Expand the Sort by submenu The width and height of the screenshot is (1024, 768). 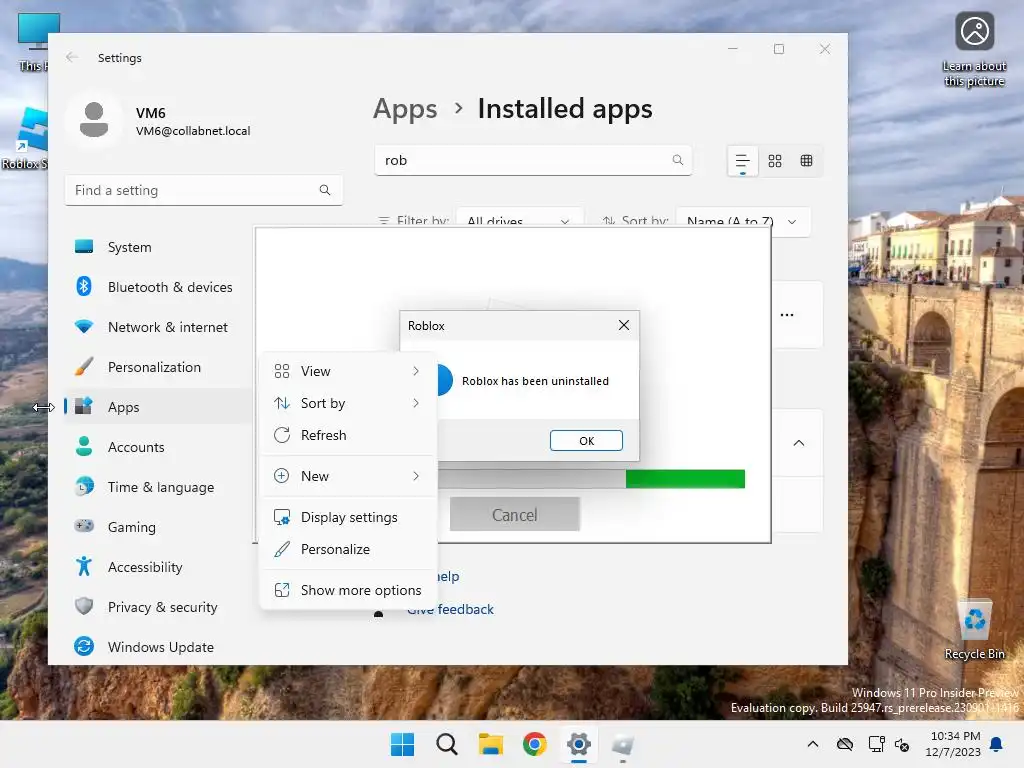(x=347, y=403)
